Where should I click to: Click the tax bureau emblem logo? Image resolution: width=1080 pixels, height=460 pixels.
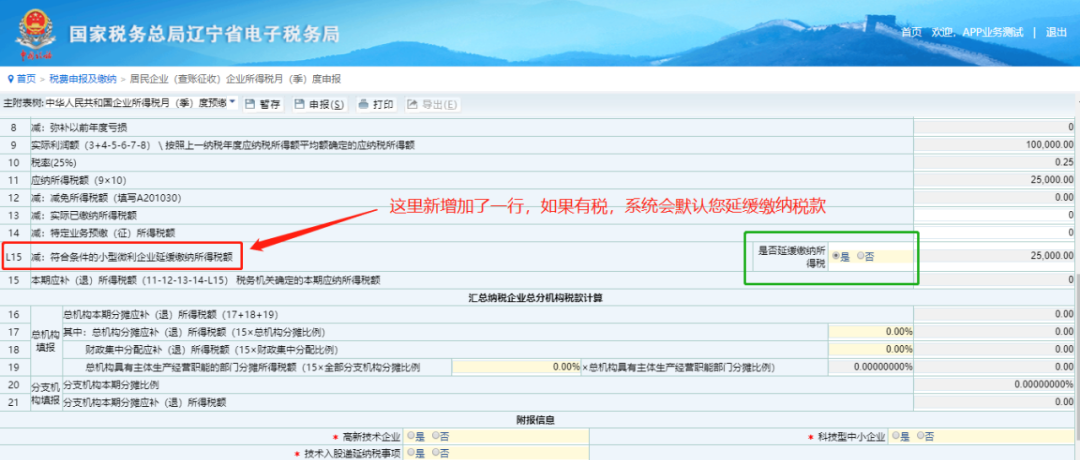click(x=34, y=33)
